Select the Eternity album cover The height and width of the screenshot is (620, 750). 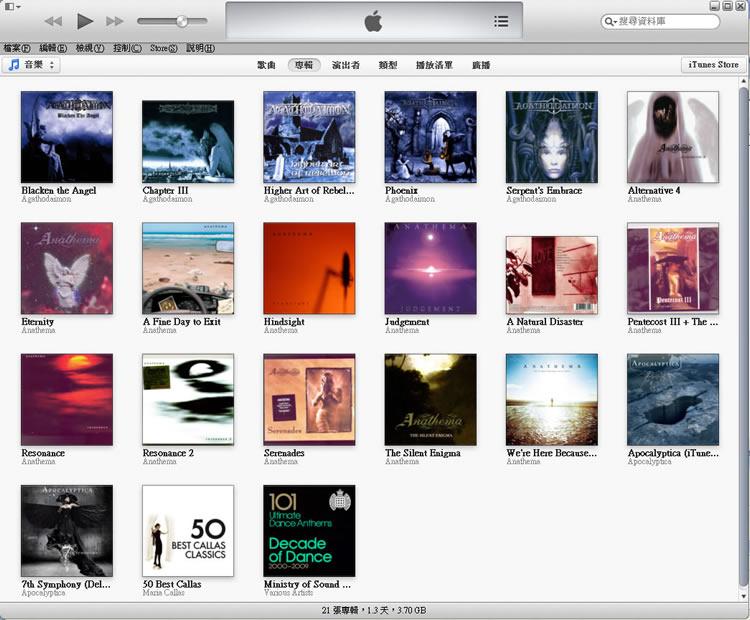tap(67, 268)
